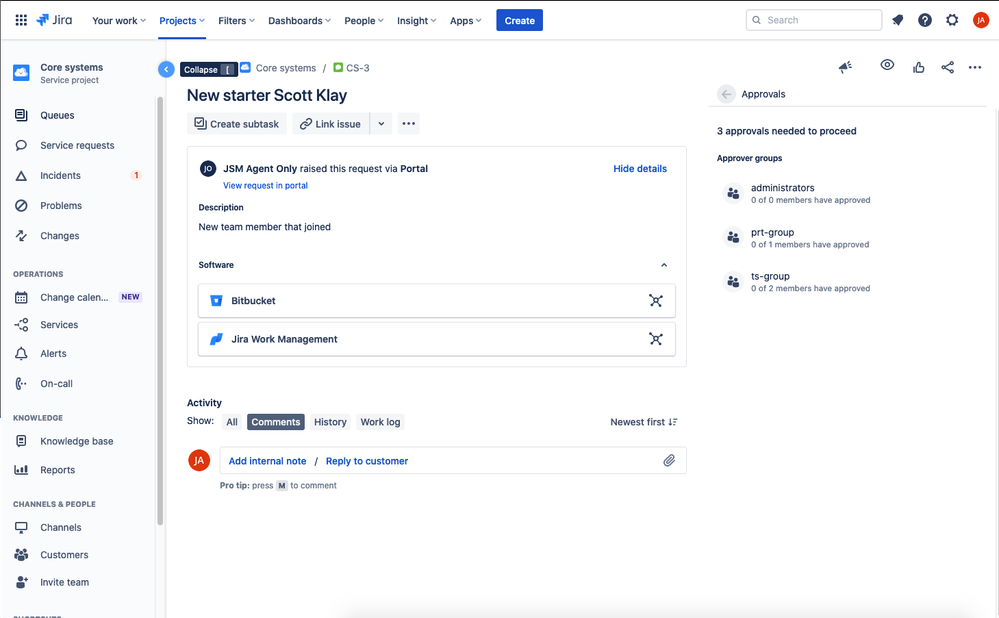Click Add internal note
Image resolution: width=999 pixels, height=618 pixels.
(268, 461)
